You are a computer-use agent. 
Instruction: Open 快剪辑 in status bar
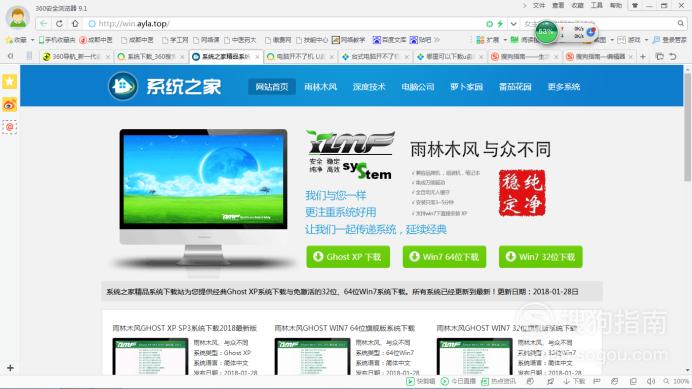coord(421,381)
